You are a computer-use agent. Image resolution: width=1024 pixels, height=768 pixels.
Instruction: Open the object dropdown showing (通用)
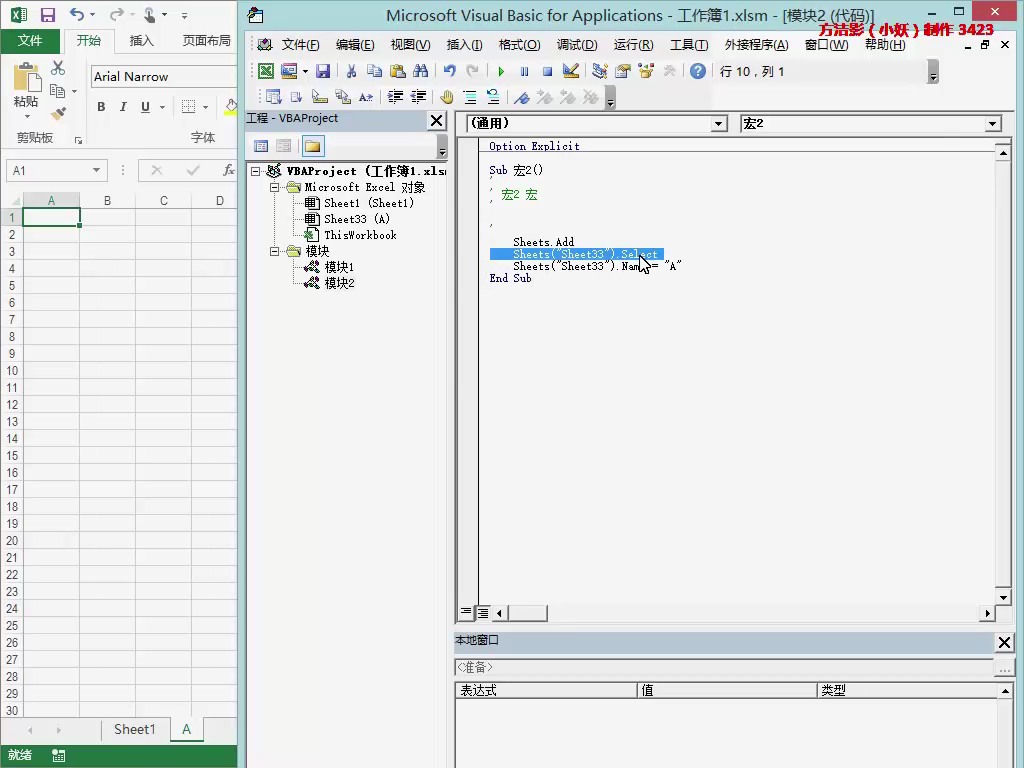718,123
